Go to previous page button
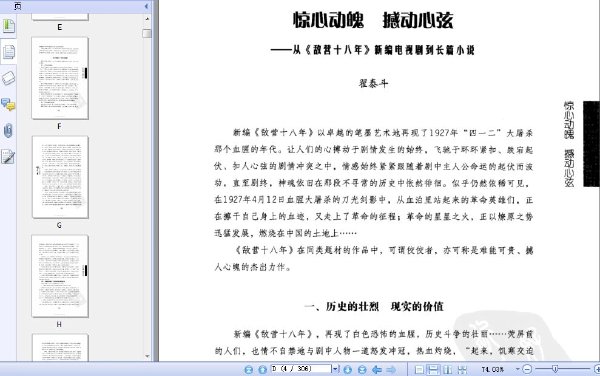Image resolution: width=600 pixels, height=376 pixels. [262, 369]
